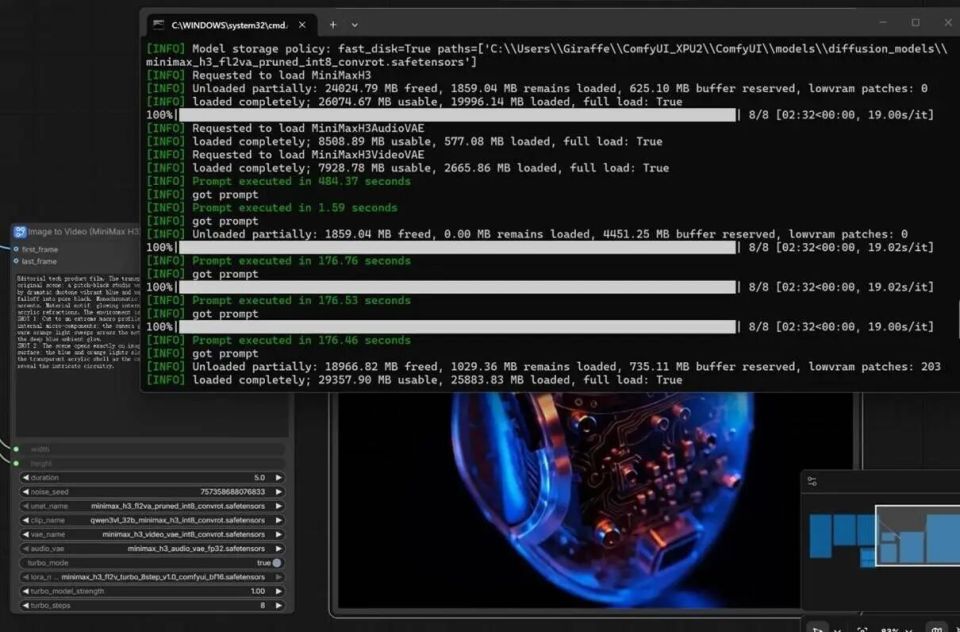Increment noise_seed using right arrow
The height and width of the screenshot is (632, 960).
click(279, 492)
